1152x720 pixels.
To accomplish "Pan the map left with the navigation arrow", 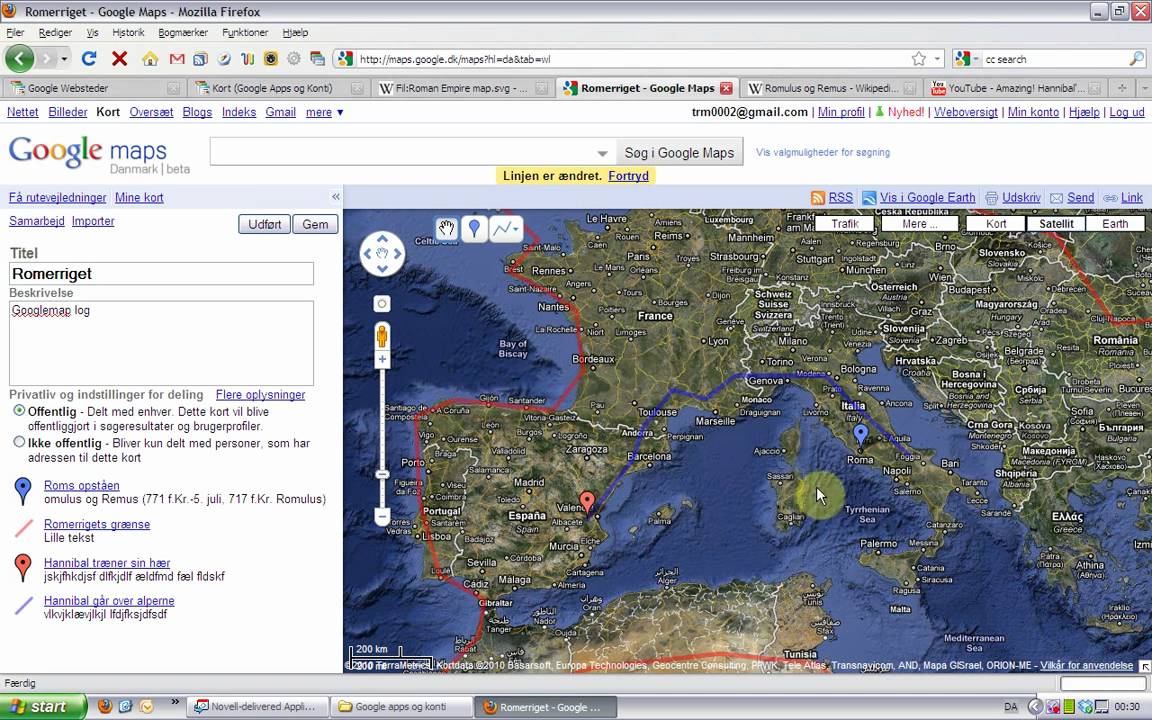I will 367,253.
